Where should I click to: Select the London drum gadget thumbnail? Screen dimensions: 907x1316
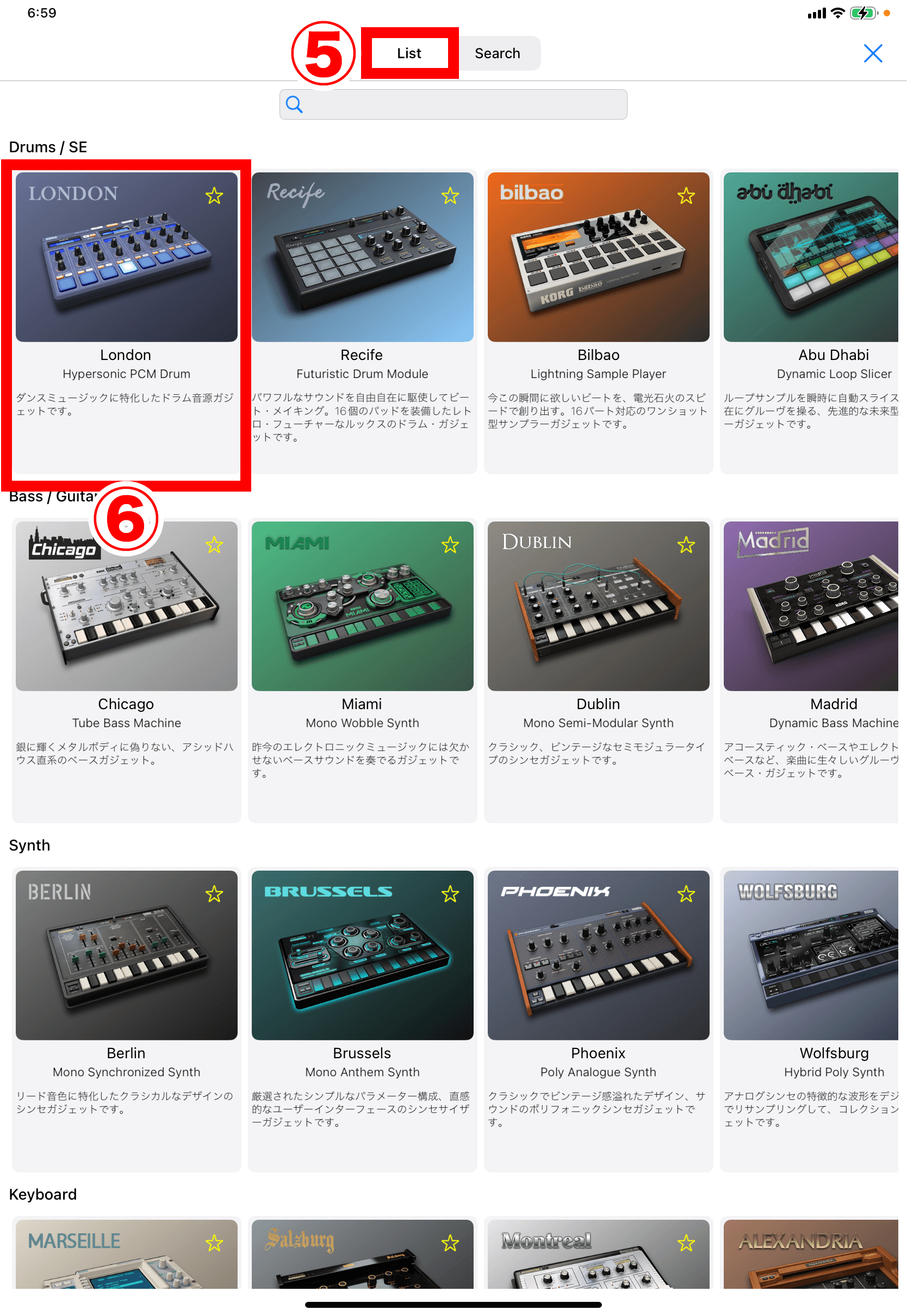[126, 257]
